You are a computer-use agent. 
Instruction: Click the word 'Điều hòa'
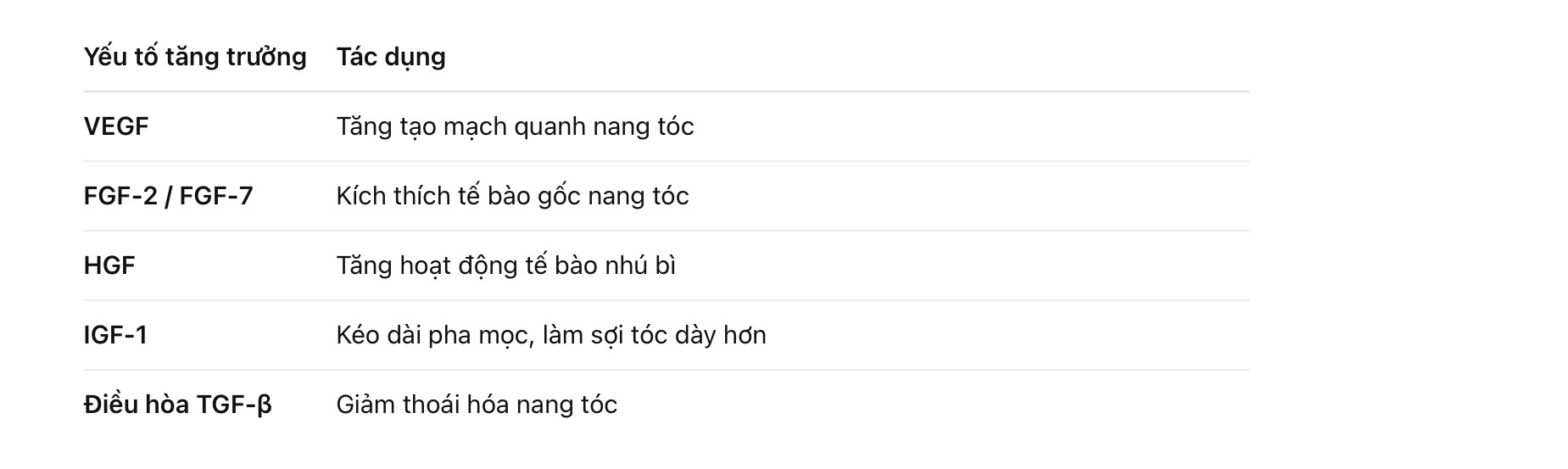coord(137,405)
